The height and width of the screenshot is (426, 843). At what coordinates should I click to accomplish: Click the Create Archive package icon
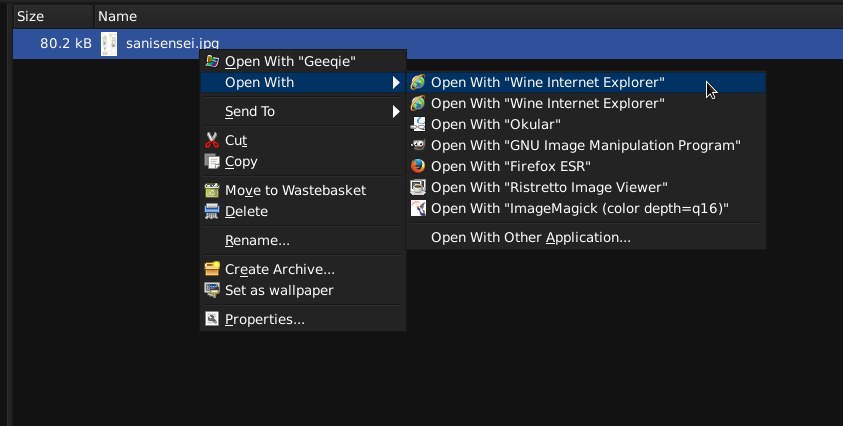point(211,269)
